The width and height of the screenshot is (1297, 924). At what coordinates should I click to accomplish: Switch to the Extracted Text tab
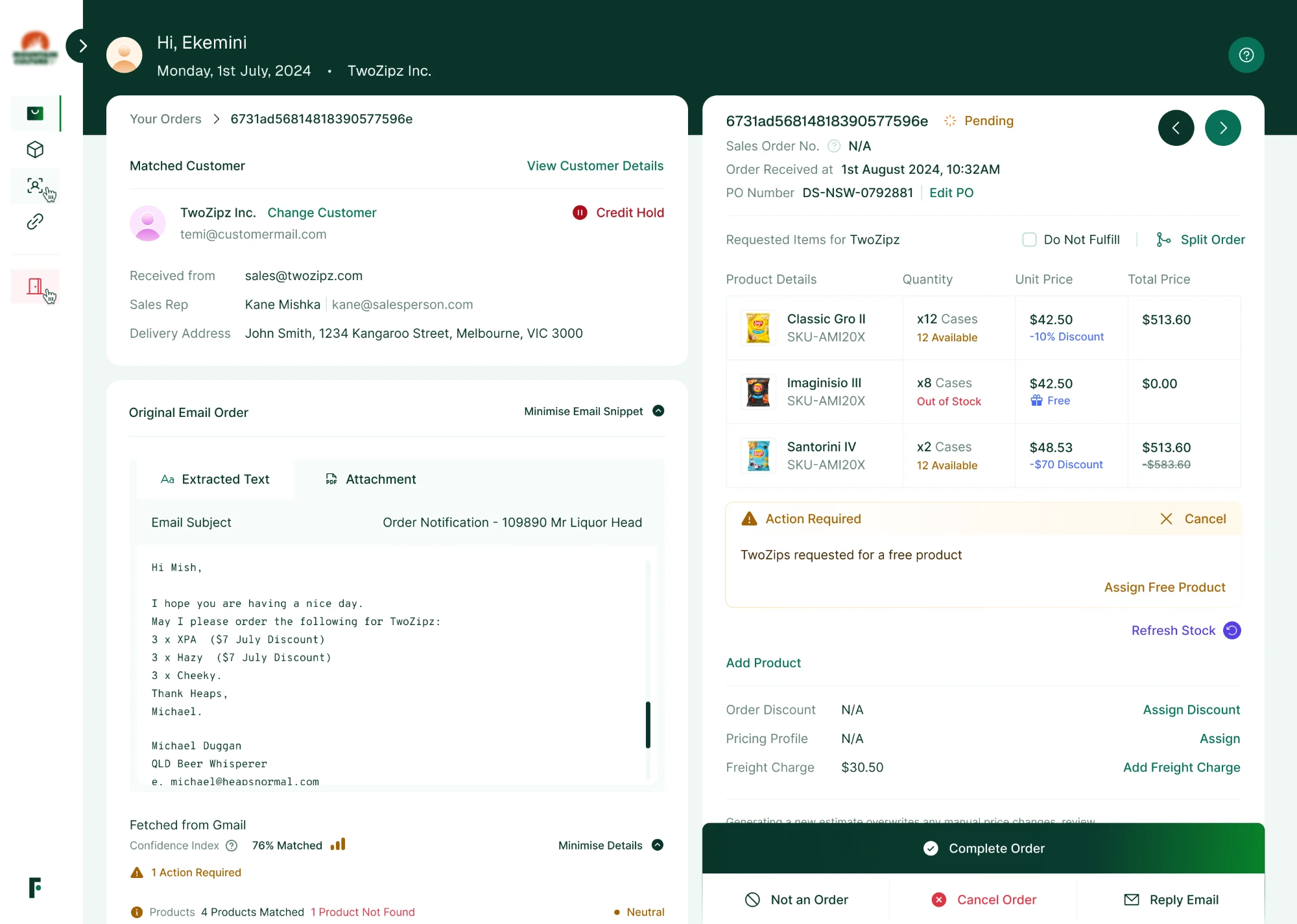(215, 479)
